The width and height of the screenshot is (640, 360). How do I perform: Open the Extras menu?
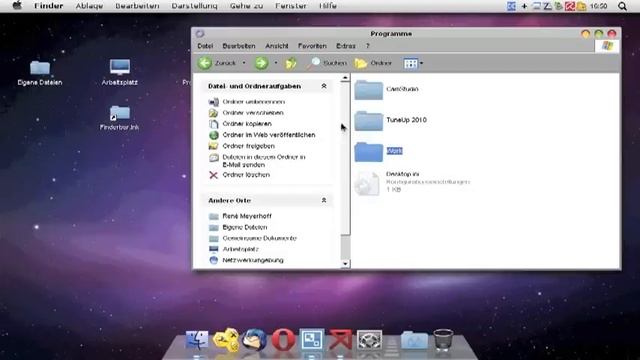(x=346, y=46)
